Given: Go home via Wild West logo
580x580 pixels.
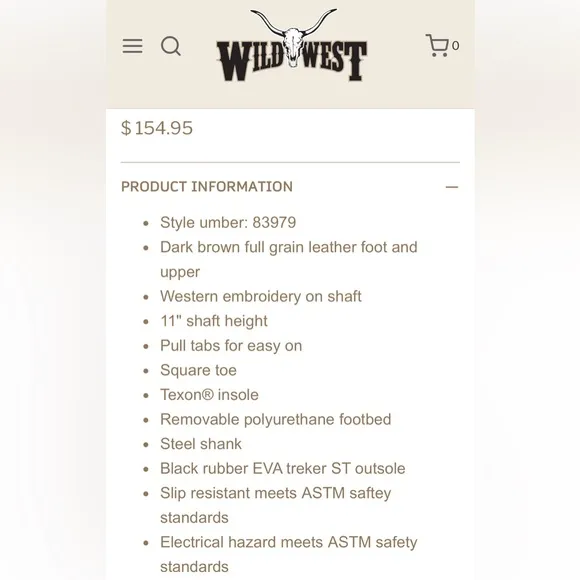Looking at the screenshot, I should [x=292, y=45].
